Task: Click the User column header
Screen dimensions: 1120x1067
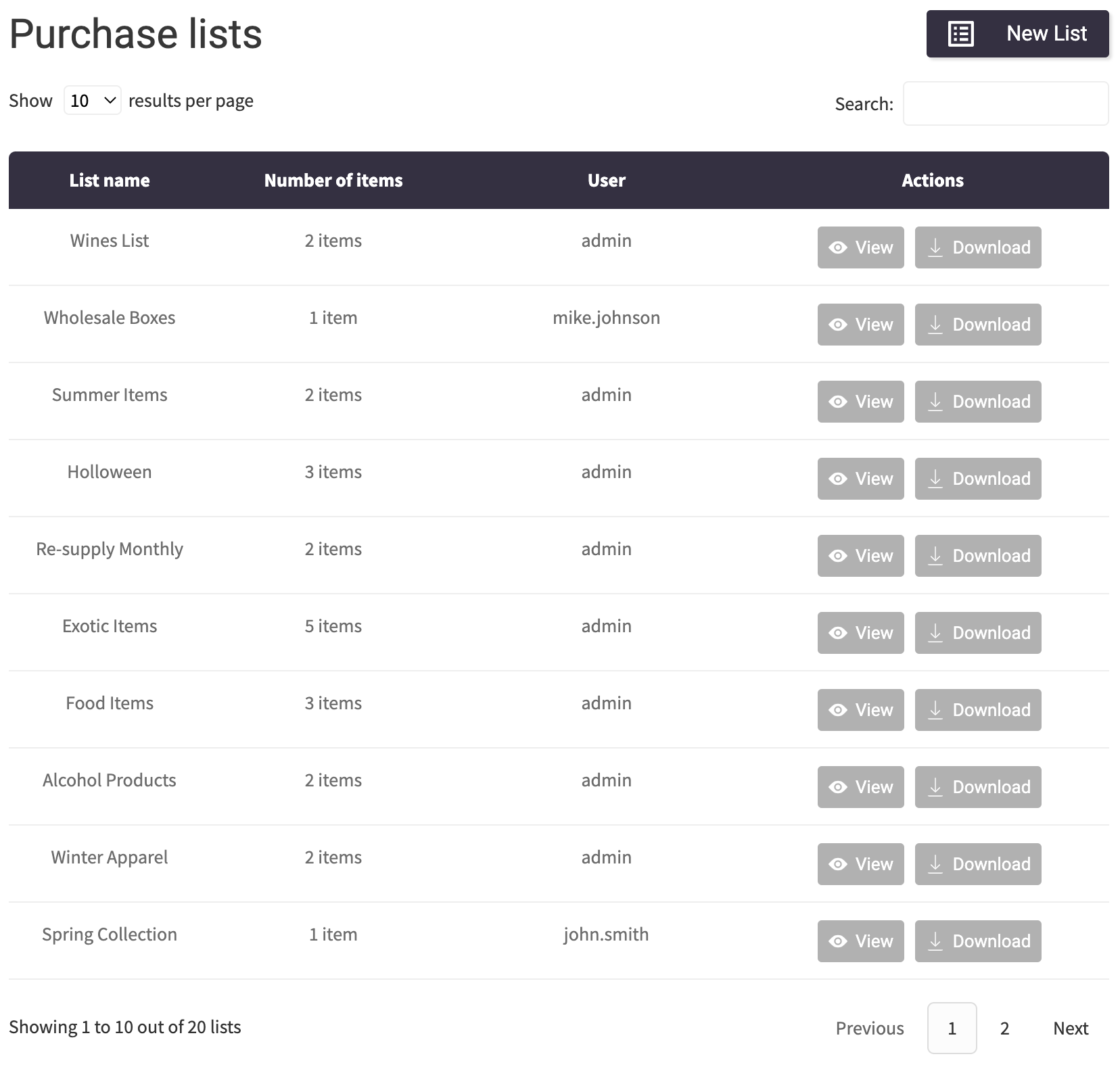Action: (x=605, y=180)
